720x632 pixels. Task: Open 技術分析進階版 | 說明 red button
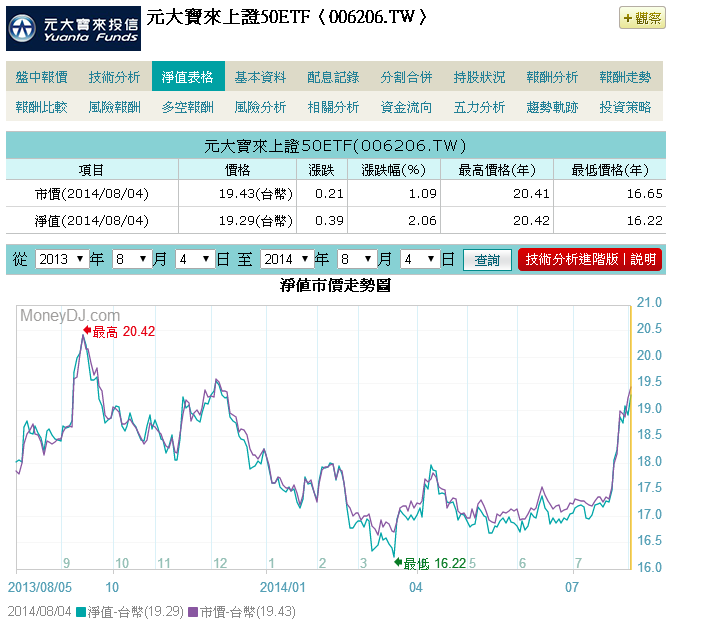click(590, 260)
